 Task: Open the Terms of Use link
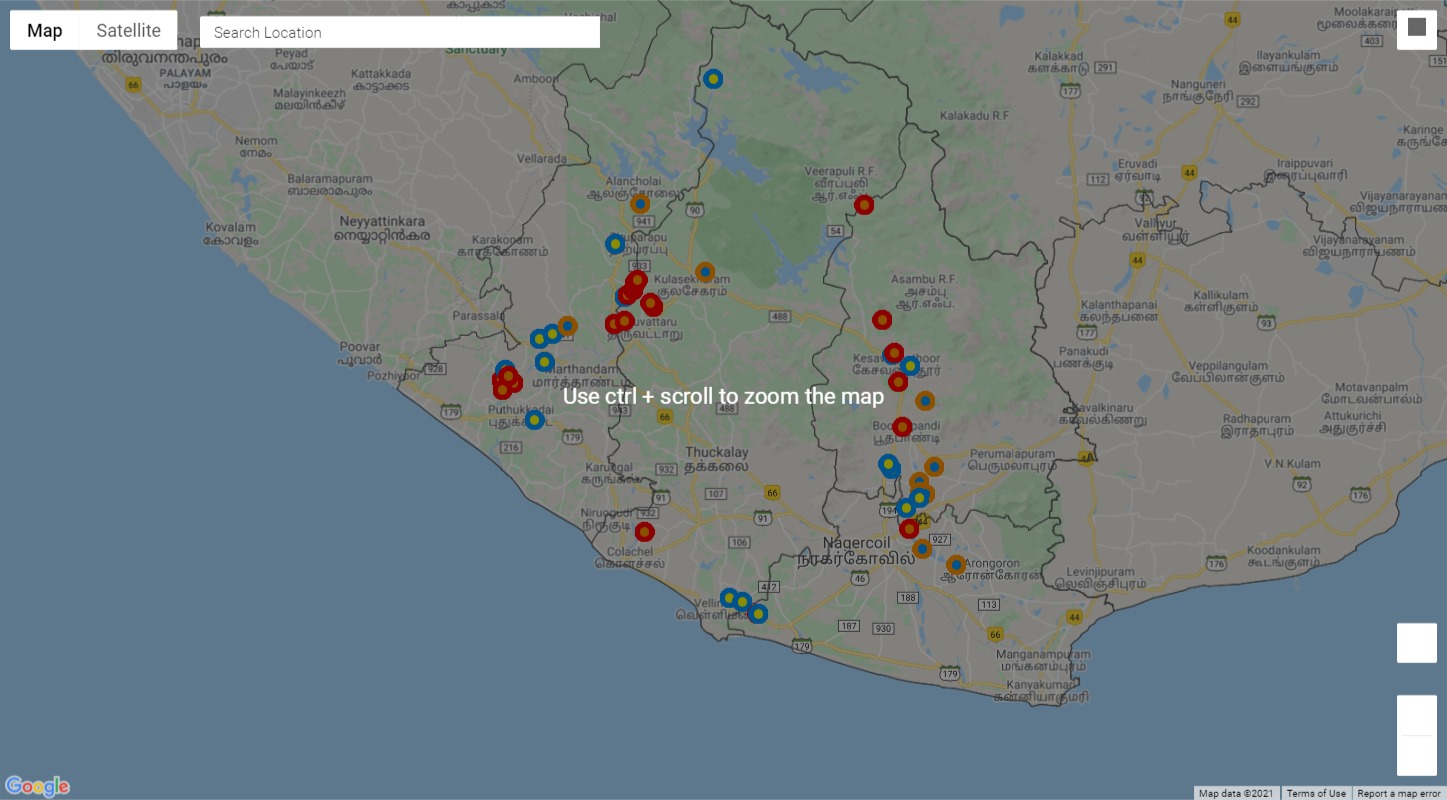(1316, 793)
